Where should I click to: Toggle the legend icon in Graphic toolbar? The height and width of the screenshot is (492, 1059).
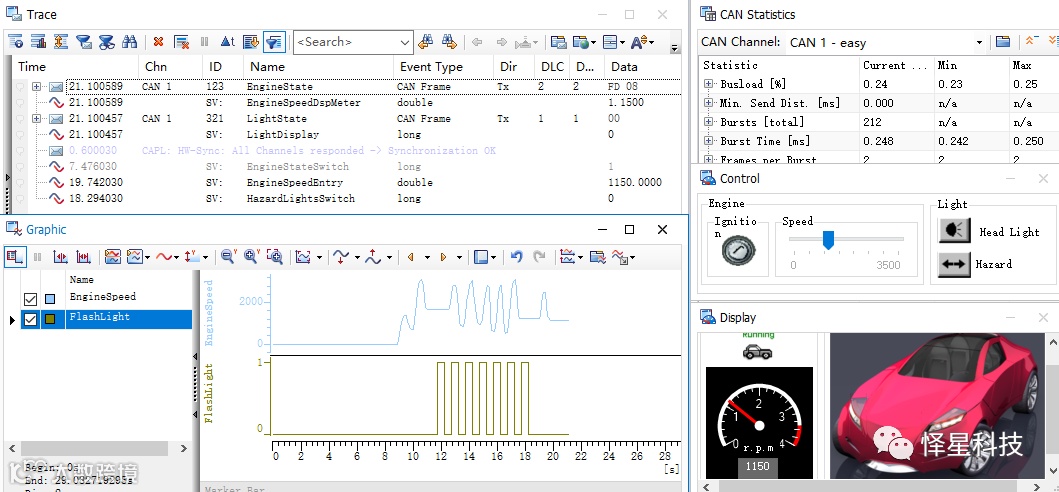[x=15, y=257]
